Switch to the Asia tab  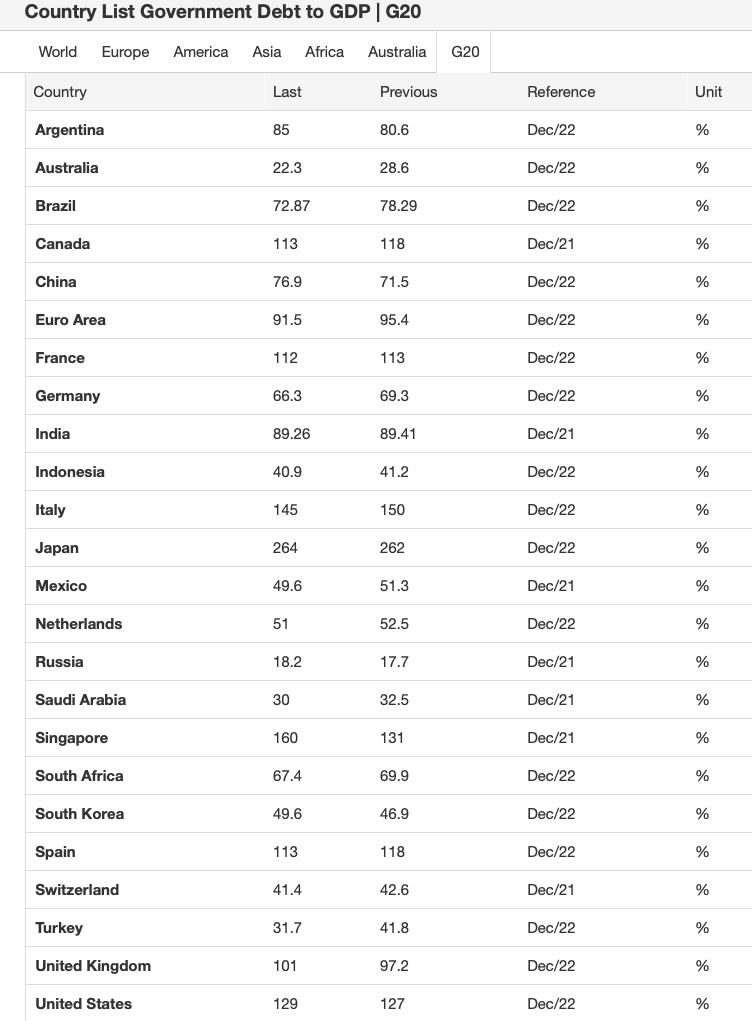click(x=267, y=52)
